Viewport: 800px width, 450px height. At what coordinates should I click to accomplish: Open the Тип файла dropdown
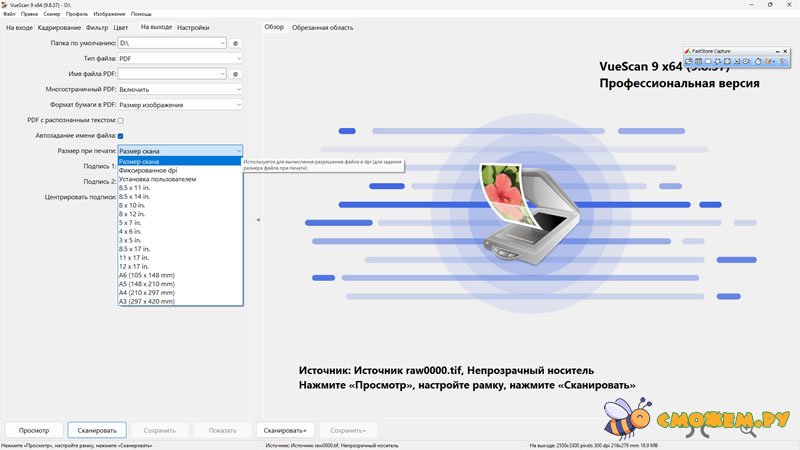pos(180,59)
